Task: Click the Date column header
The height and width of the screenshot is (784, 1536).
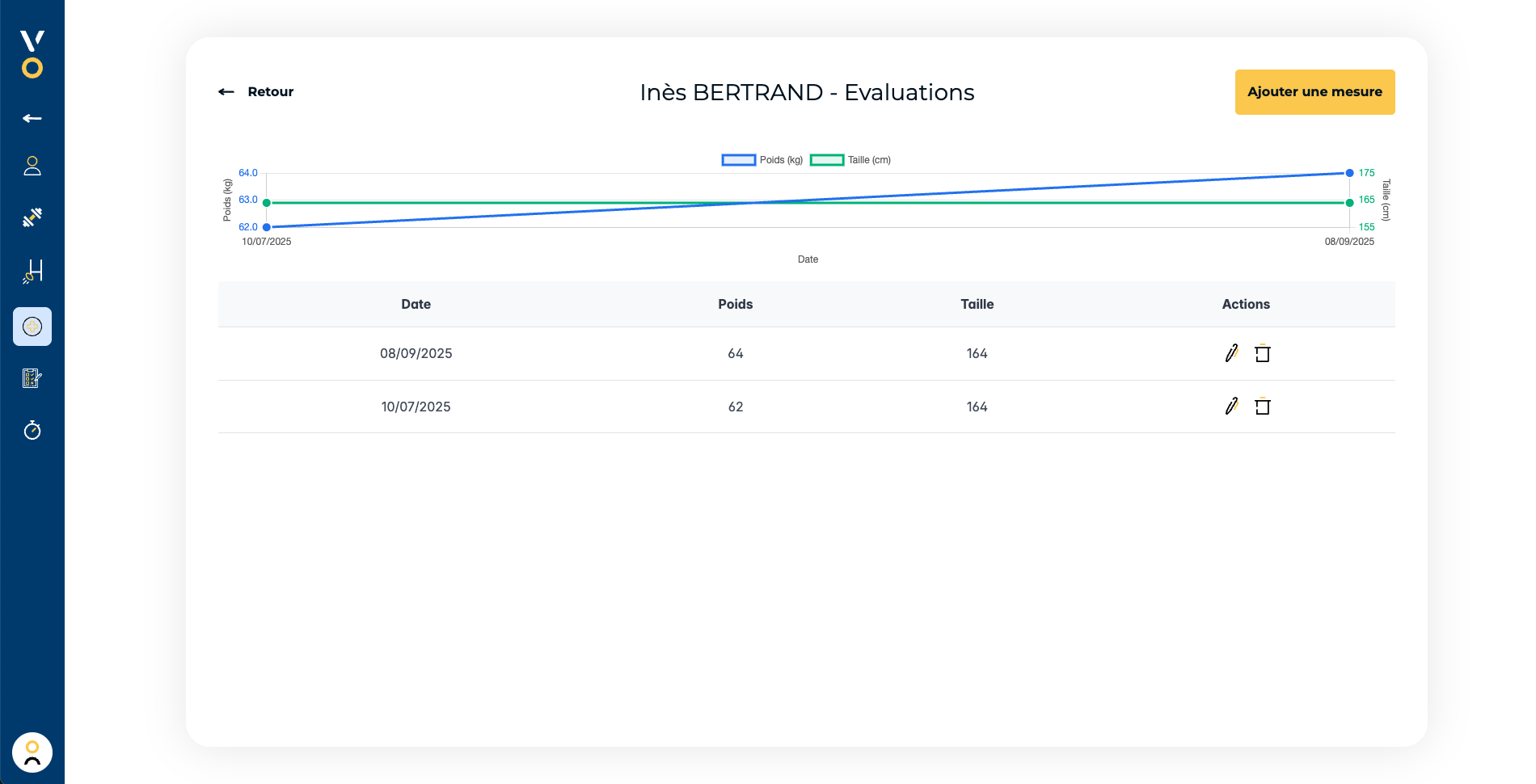Action: pyautogui.click(x=416, y=304)
